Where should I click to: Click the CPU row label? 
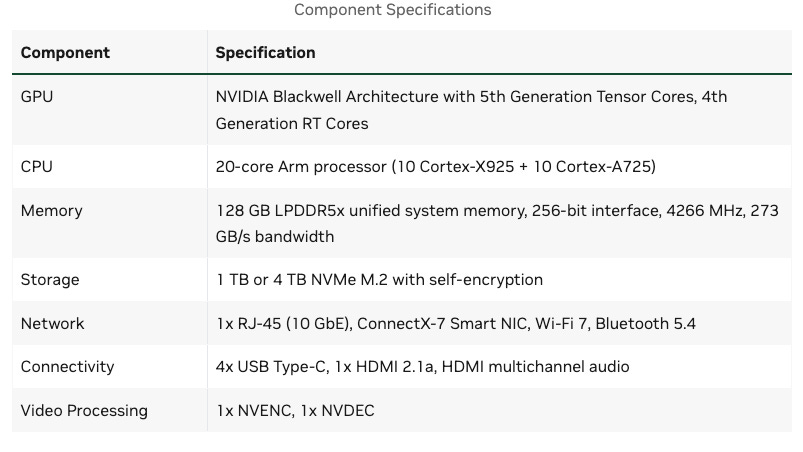click(36, 166)
